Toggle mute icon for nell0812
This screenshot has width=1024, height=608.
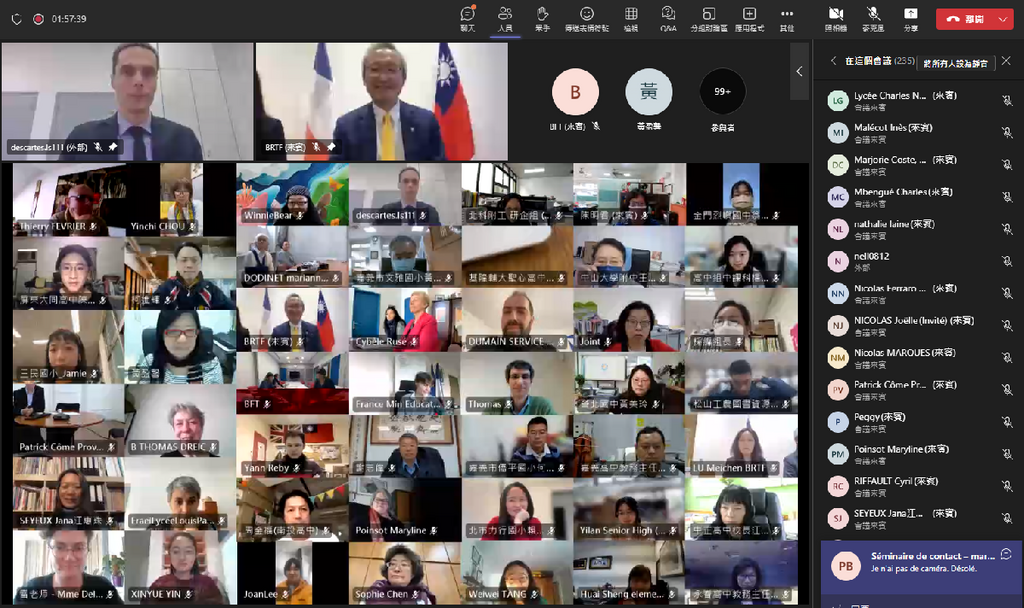[x=1006, y=262]
